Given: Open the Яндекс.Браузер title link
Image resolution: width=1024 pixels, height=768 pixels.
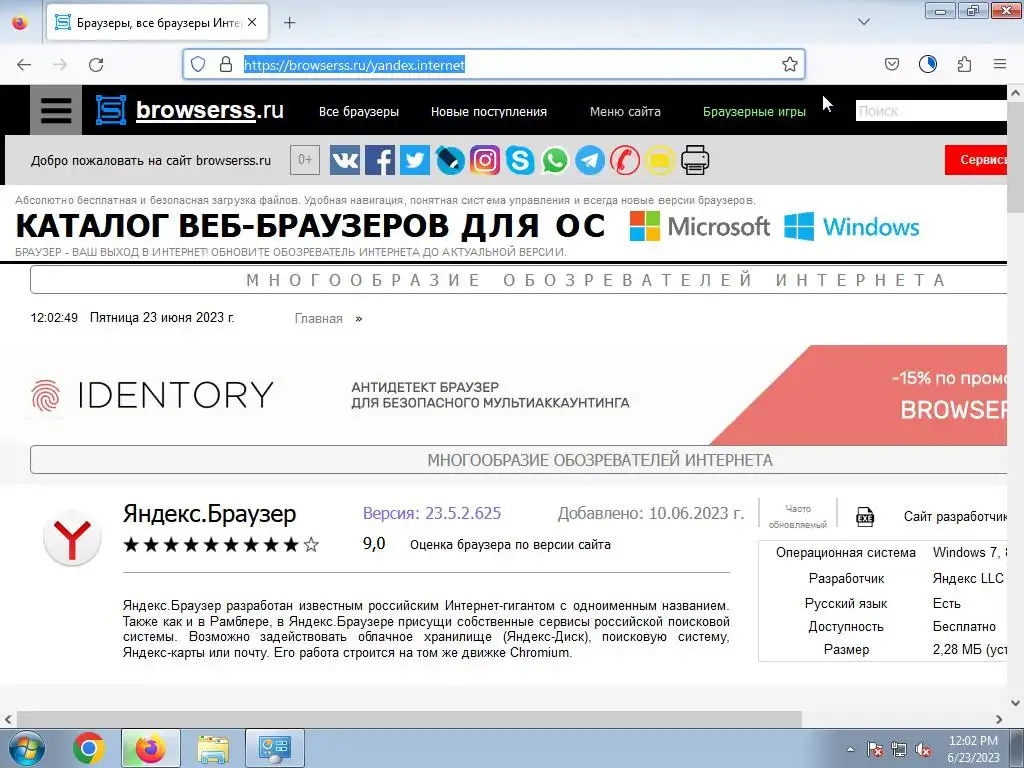Looking at the screenshot, I should pos(209,514).
